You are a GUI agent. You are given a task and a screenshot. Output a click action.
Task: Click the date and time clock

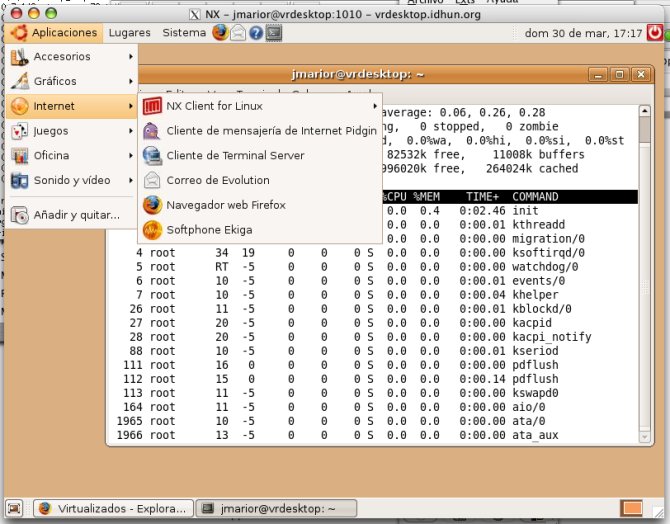(583, 33)
